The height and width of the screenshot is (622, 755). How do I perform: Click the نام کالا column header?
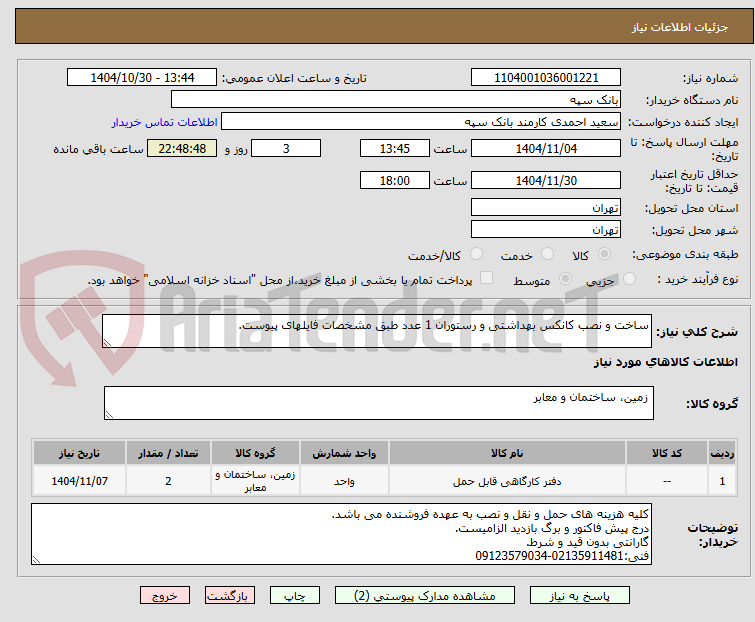coord(507,453)
